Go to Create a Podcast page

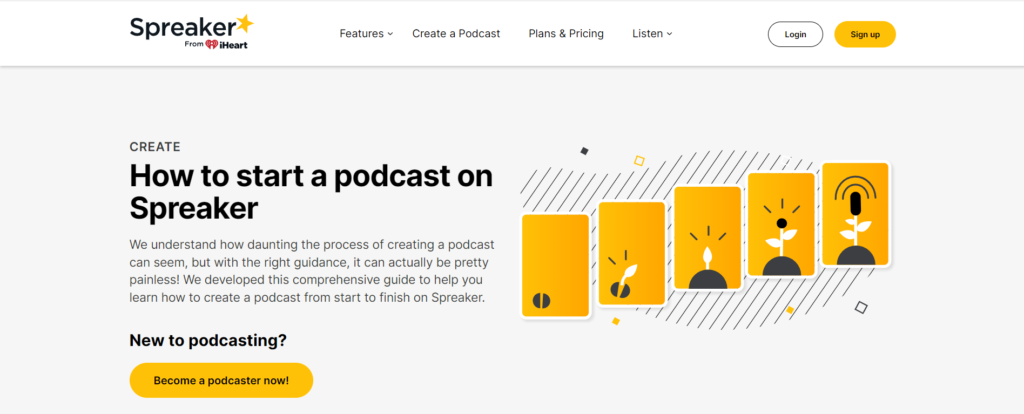click(x=456, y=33)
